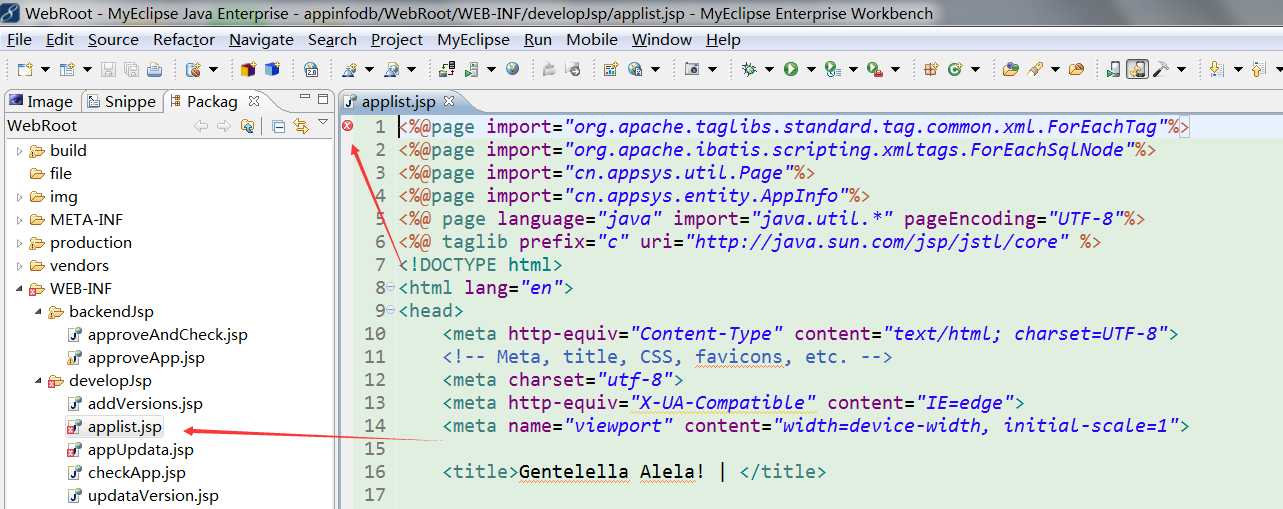Open the File menu
Image resolution: width=1283 pixels, height=509 pixels.
(x=19, y=40)
